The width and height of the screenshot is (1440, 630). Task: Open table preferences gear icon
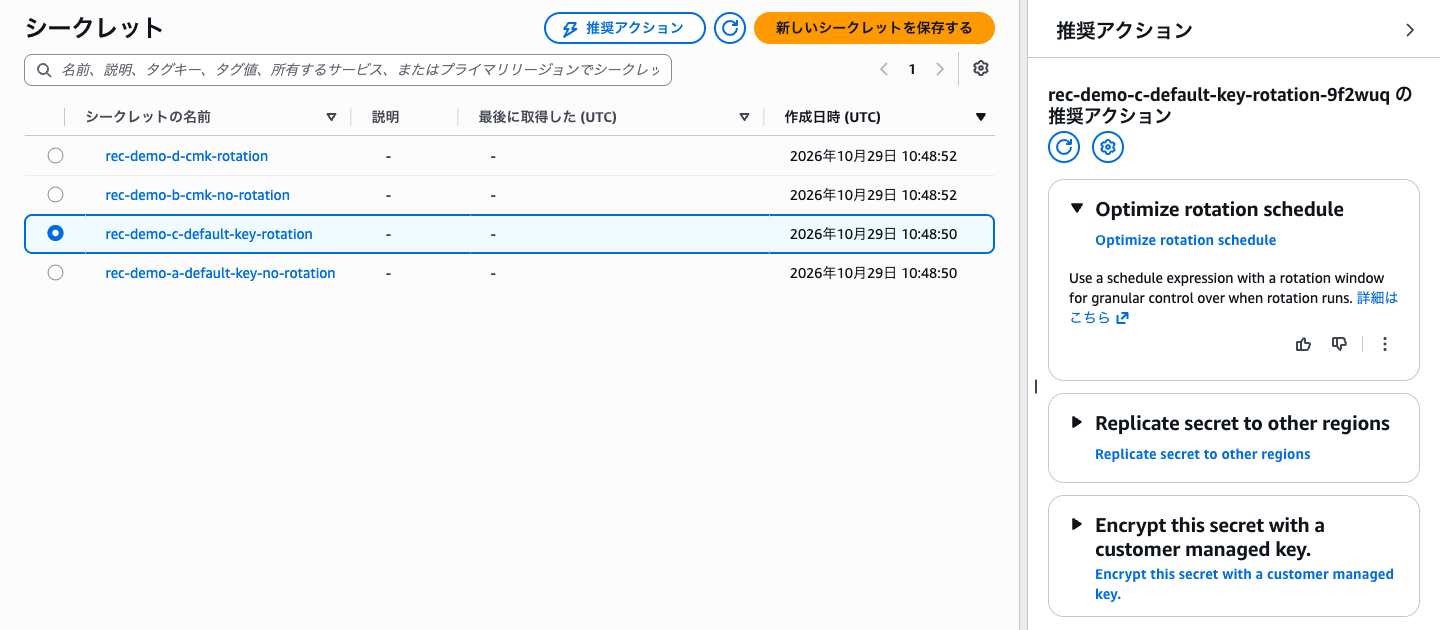click(981, 69)
